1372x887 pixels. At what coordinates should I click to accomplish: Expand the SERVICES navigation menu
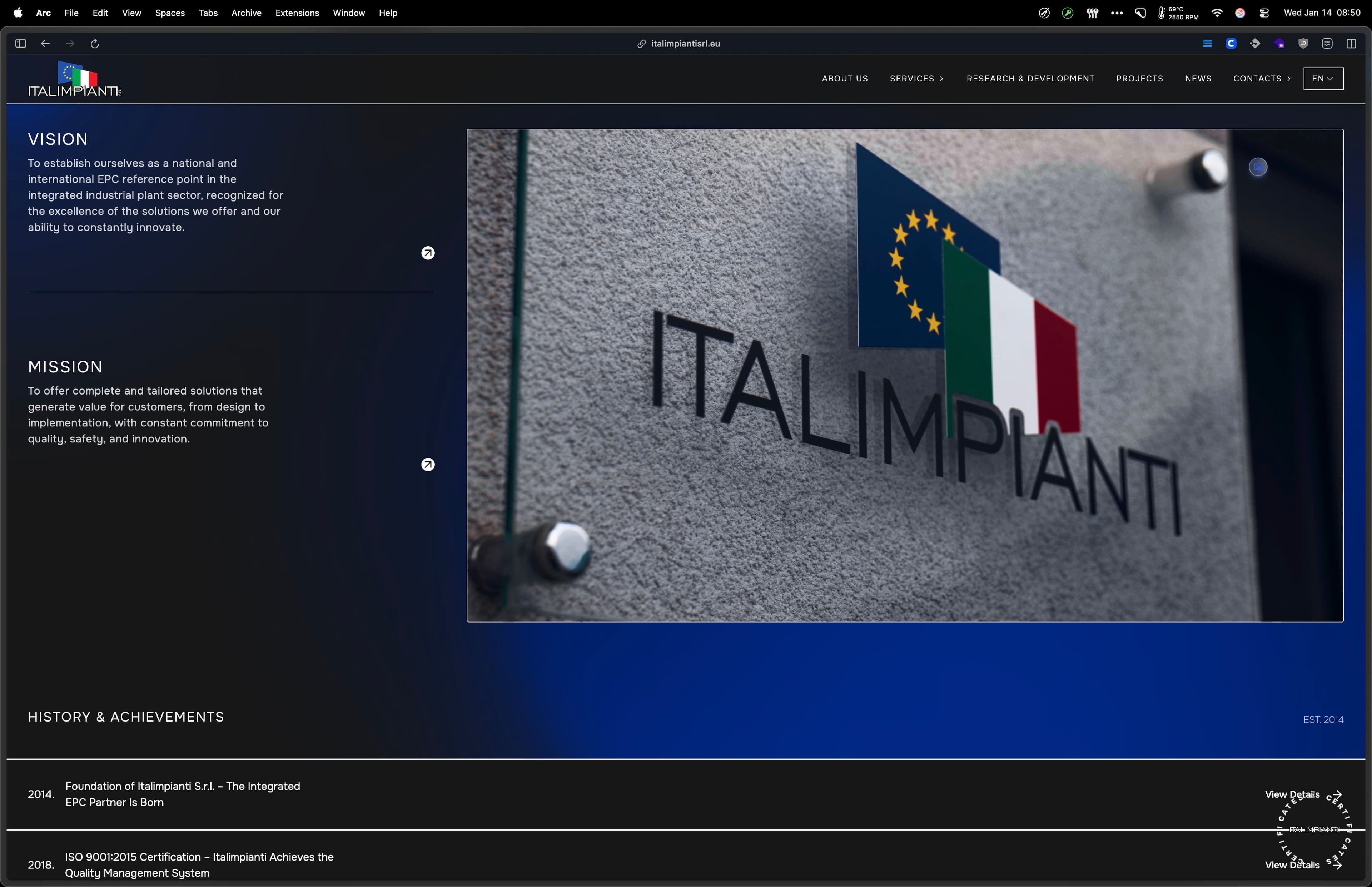click(916, 78)
